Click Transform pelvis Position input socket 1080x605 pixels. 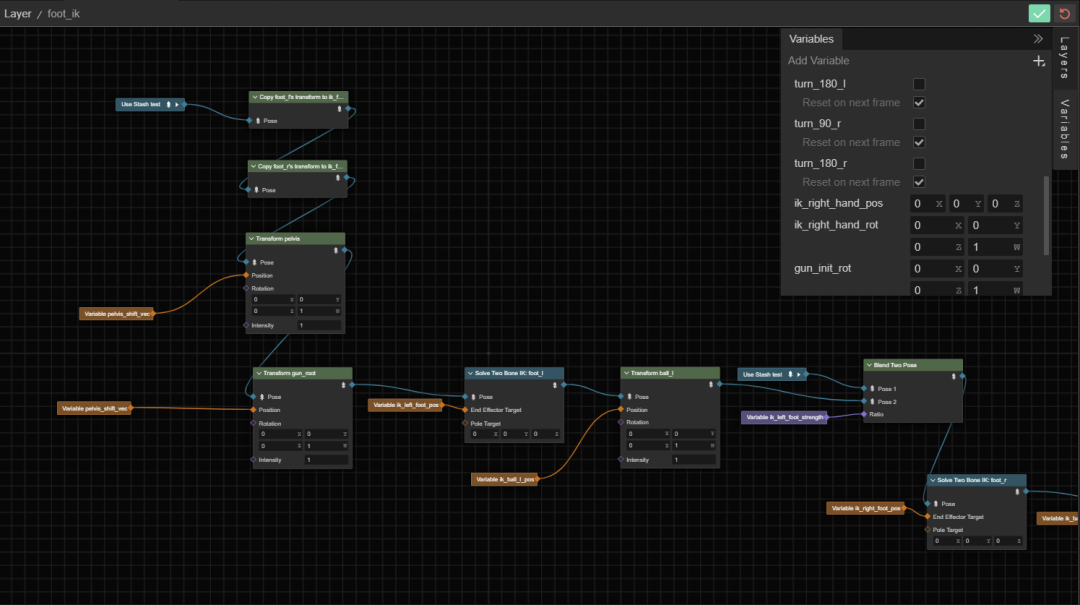point(245,275)
